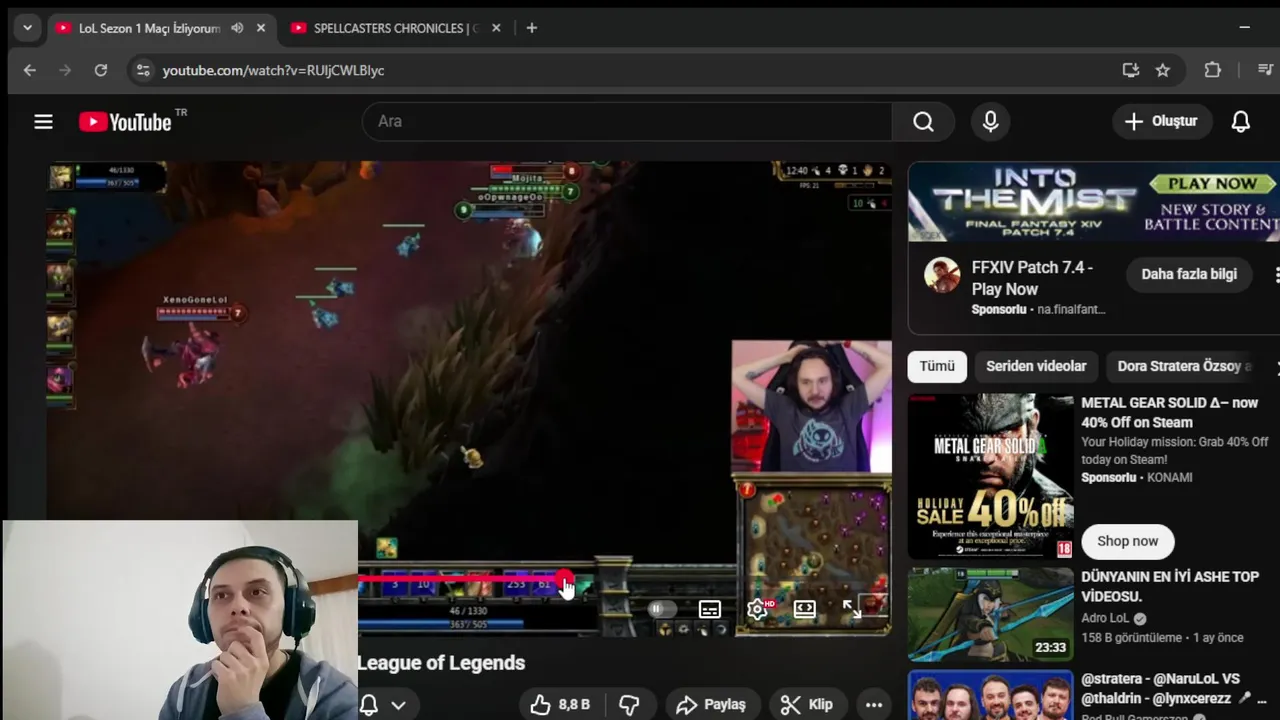Go forward to the next page

click(x=65, y=70)
